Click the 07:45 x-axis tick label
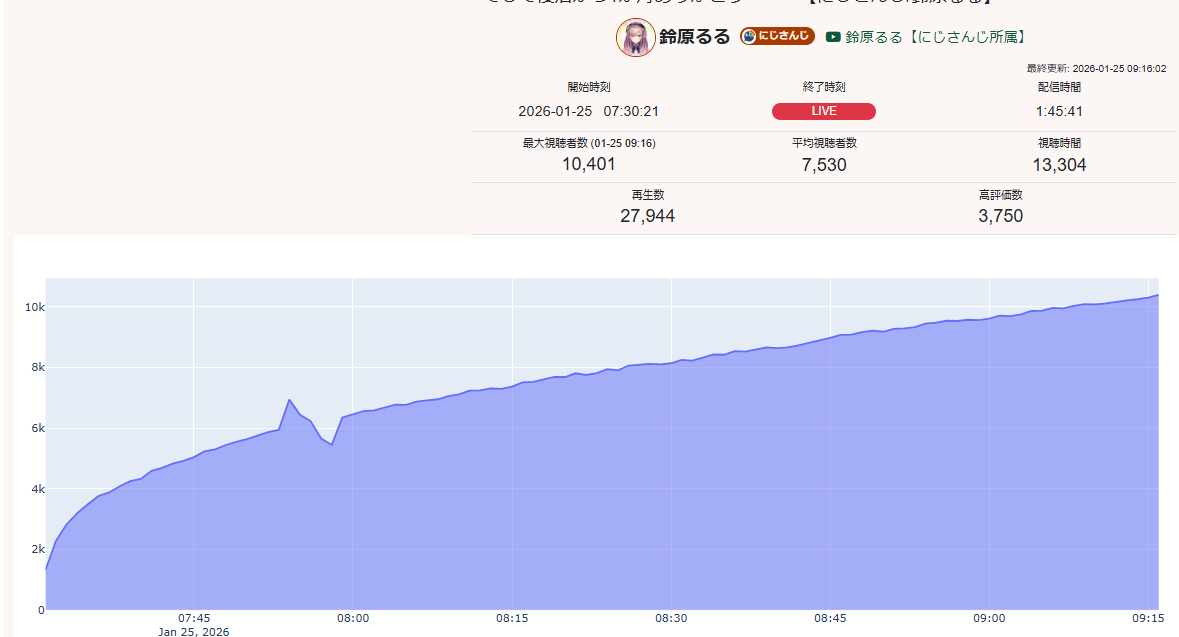Screen dimensions: 1179x637 (x=194, y=618)
